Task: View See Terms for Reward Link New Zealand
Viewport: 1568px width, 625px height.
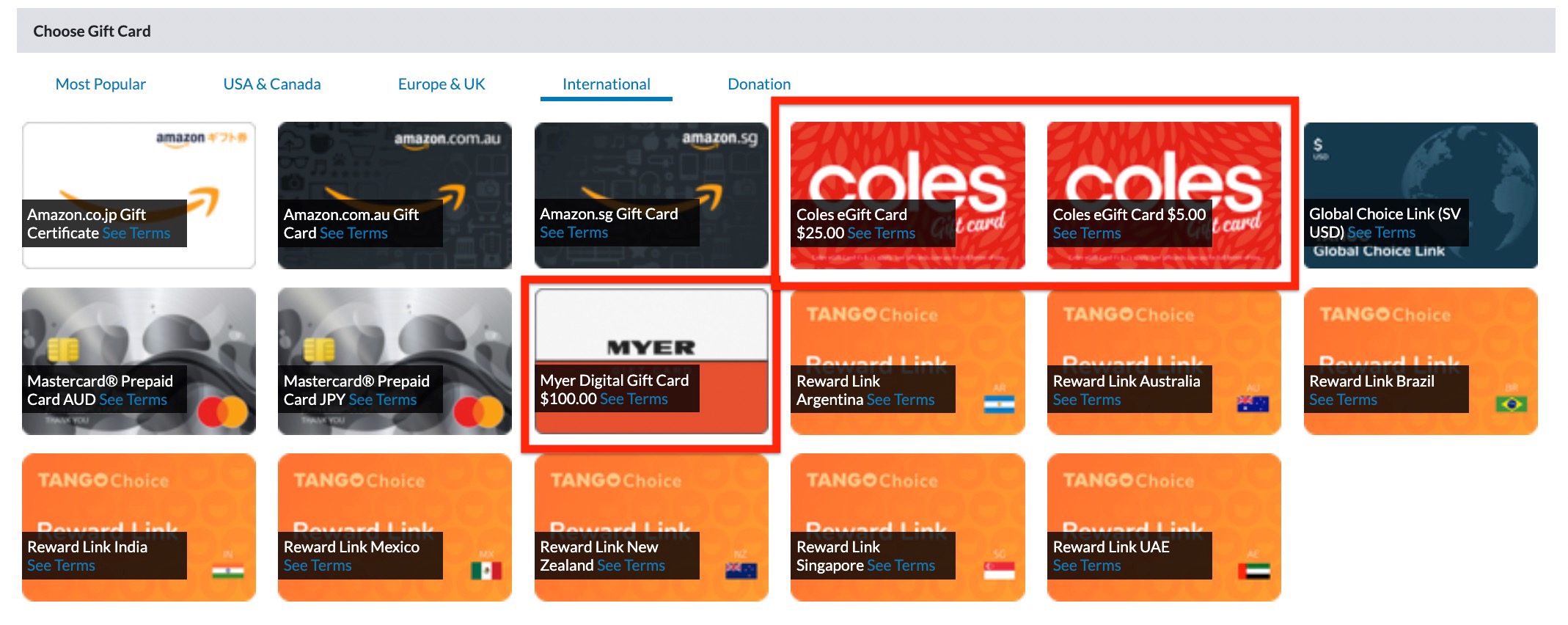Action: (631, 566)
